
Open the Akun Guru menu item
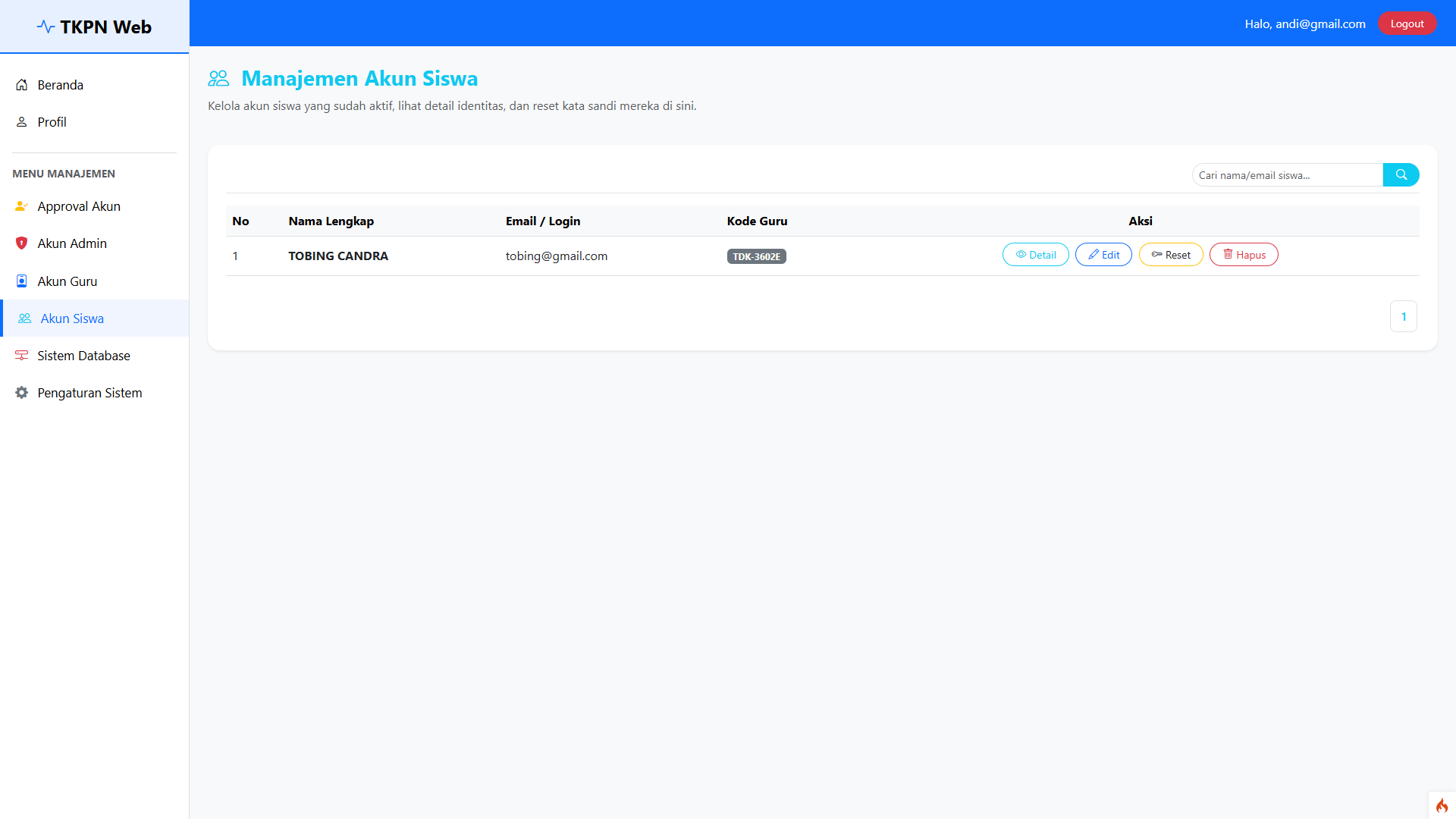click(67, 281)
